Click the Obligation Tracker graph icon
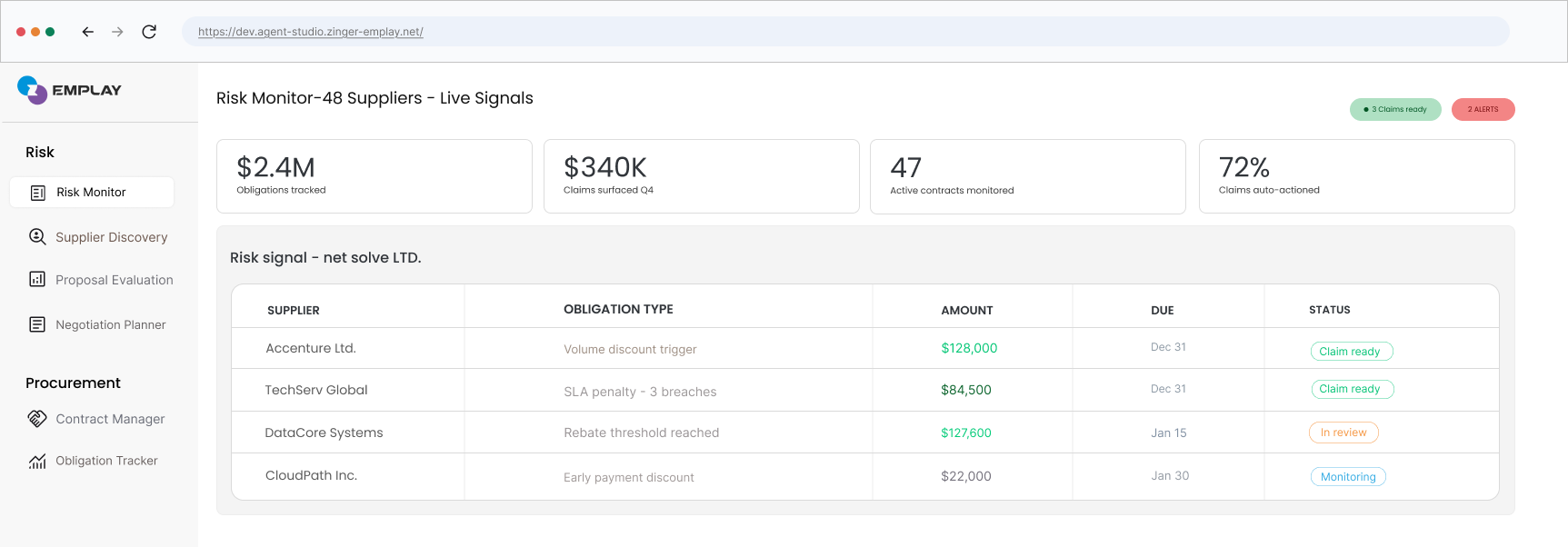Image resolution: width=1568 pixels, height=547 pixels. click(x=37, y=461)
